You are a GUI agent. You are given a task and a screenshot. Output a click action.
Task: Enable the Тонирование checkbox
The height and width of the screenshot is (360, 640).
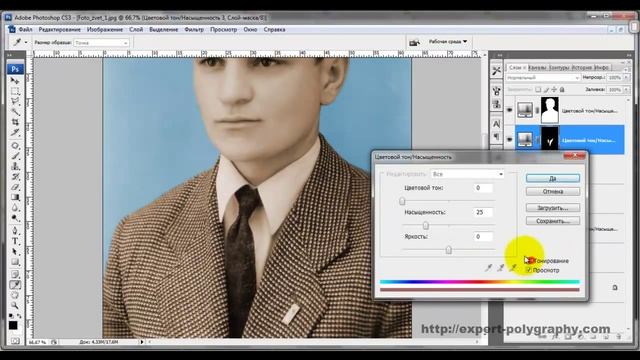click(x=528, y=260)
